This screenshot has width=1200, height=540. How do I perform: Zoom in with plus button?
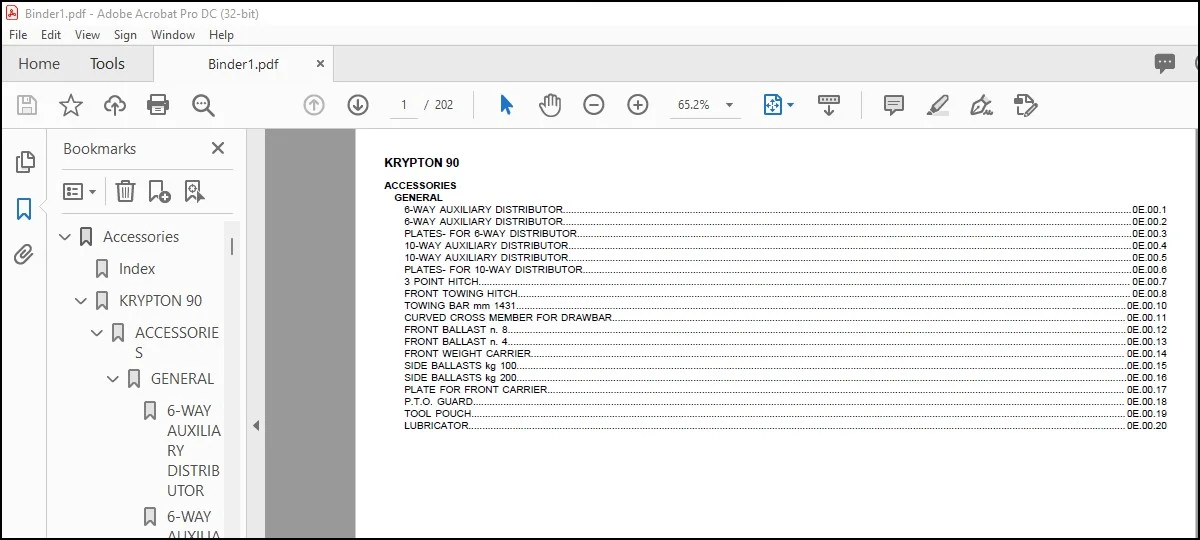tap(638, 105)
